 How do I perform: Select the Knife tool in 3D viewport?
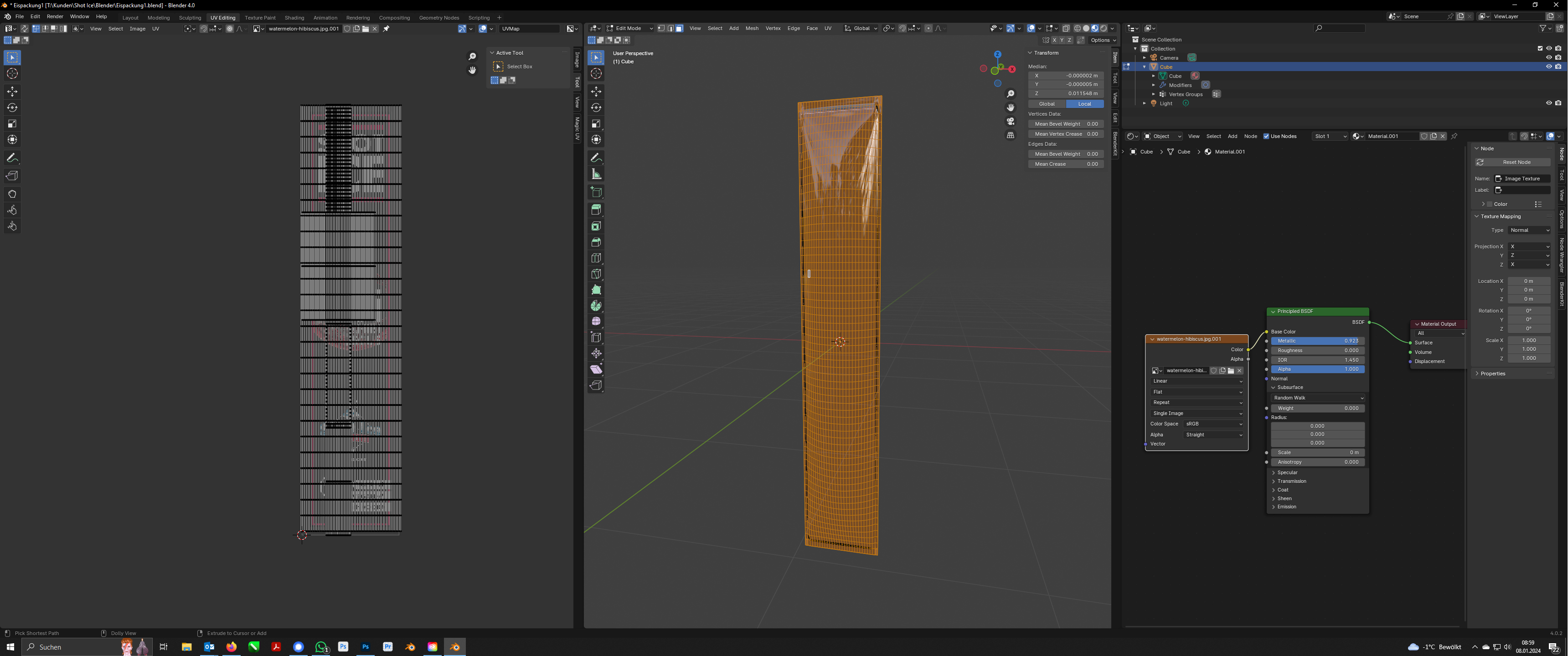[x=596, y=274]
